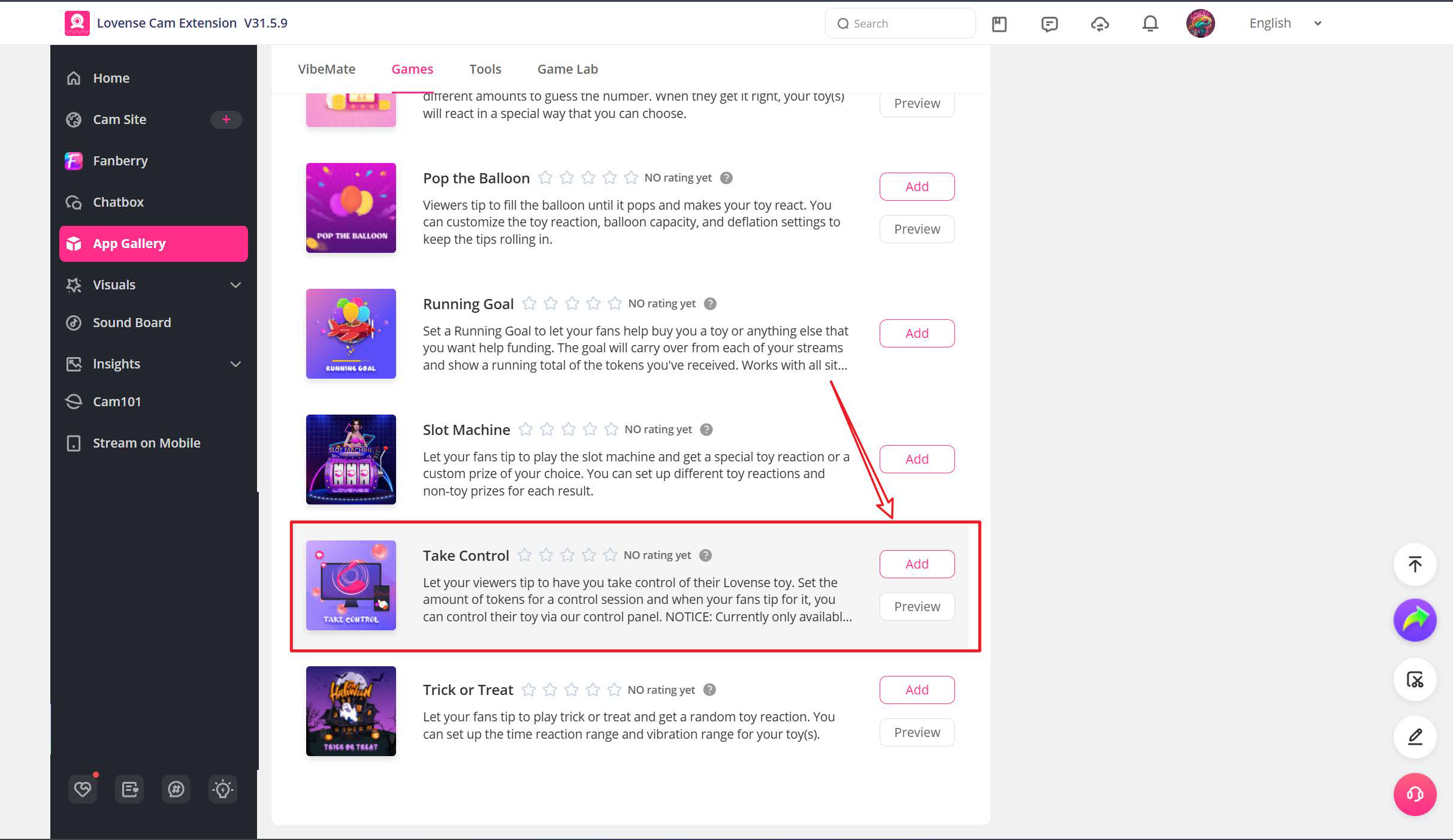Click the plus badge beside Cam Site
The image size is (1453, 840).
pyautogui.click(x=226, y=119)
